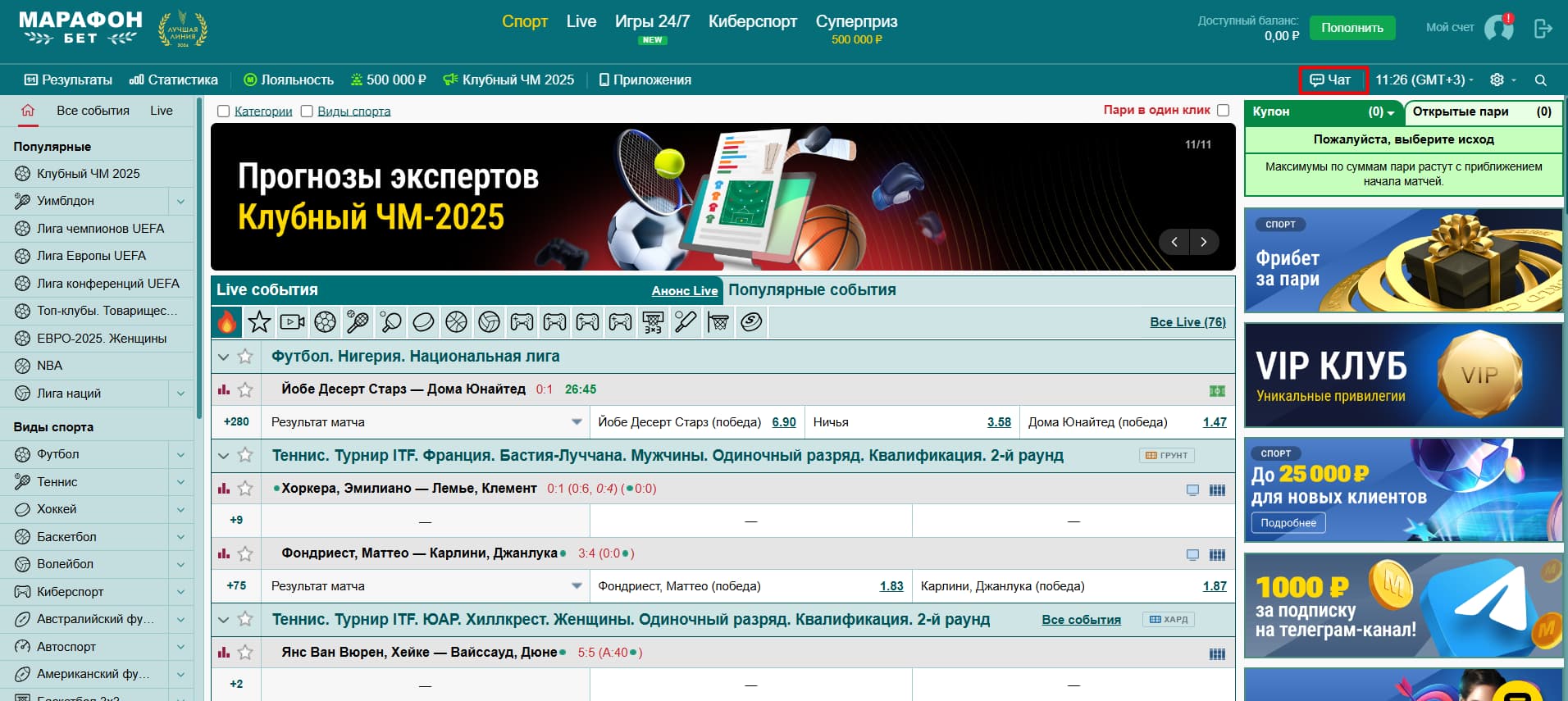
Task: Open the Фрибет за пари promo banner
Action: click(1403, 260)
